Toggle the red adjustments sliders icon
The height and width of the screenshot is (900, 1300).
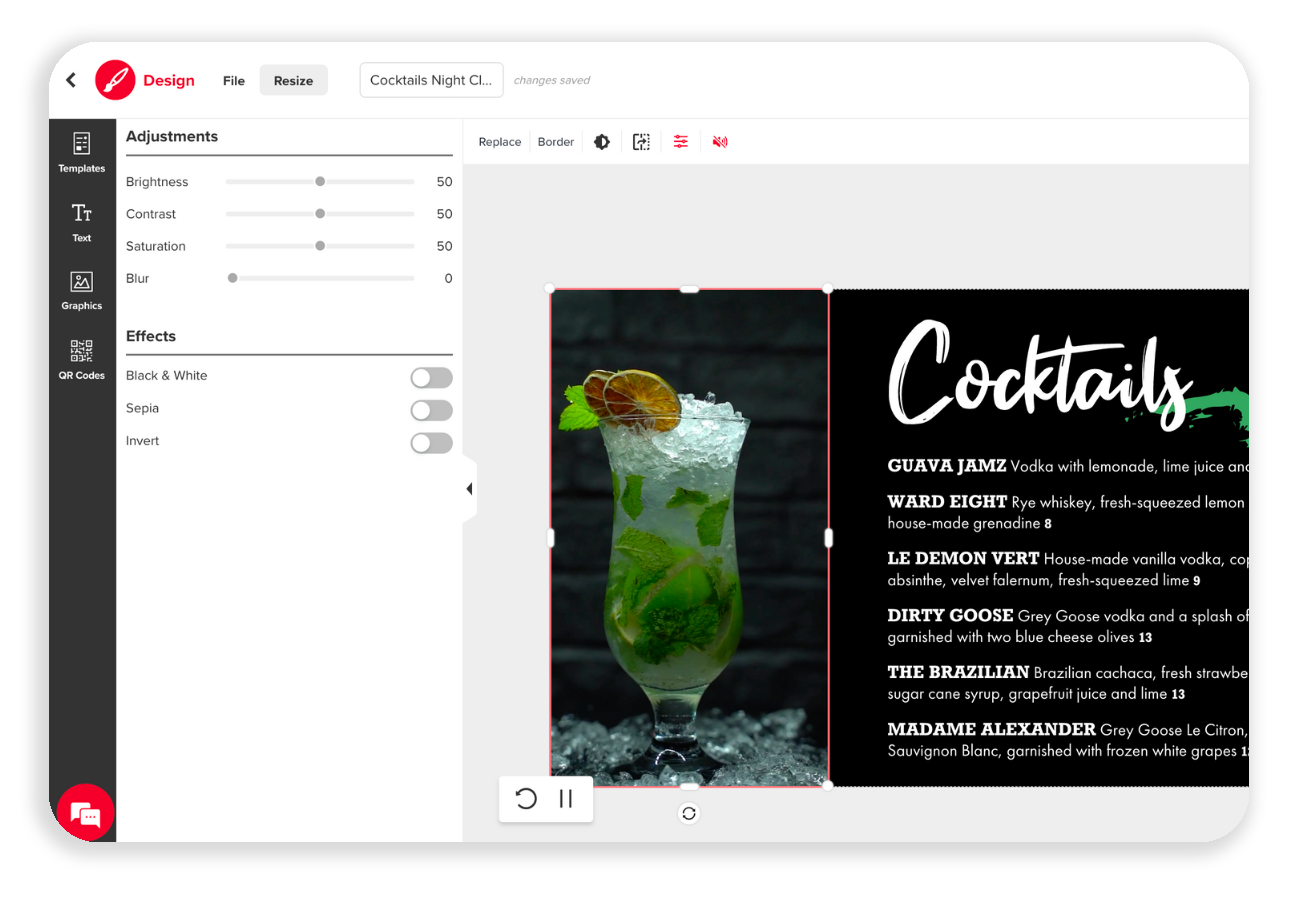click(x=681, y=142)
